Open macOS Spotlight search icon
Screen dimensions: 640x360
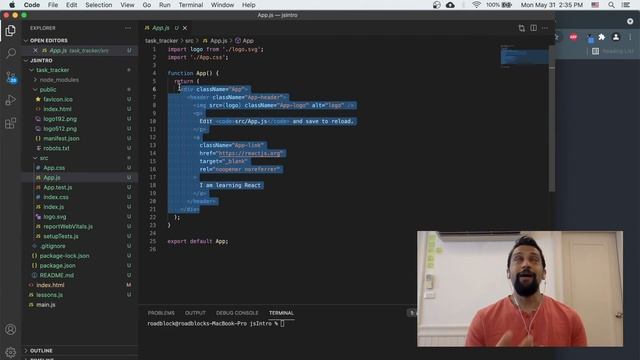611,5
